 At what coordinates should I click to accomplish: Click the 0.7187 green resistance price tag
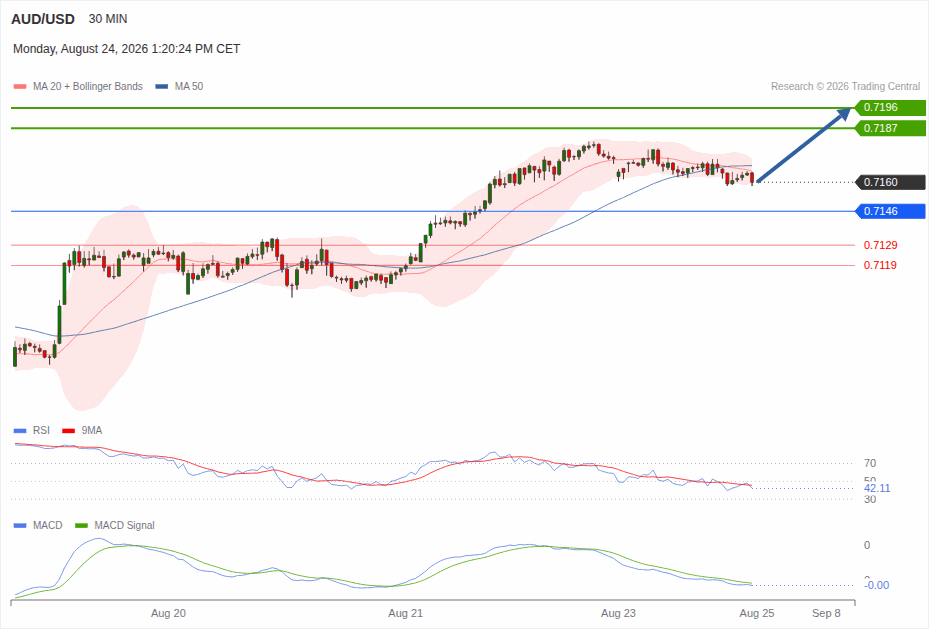(890, 128)
